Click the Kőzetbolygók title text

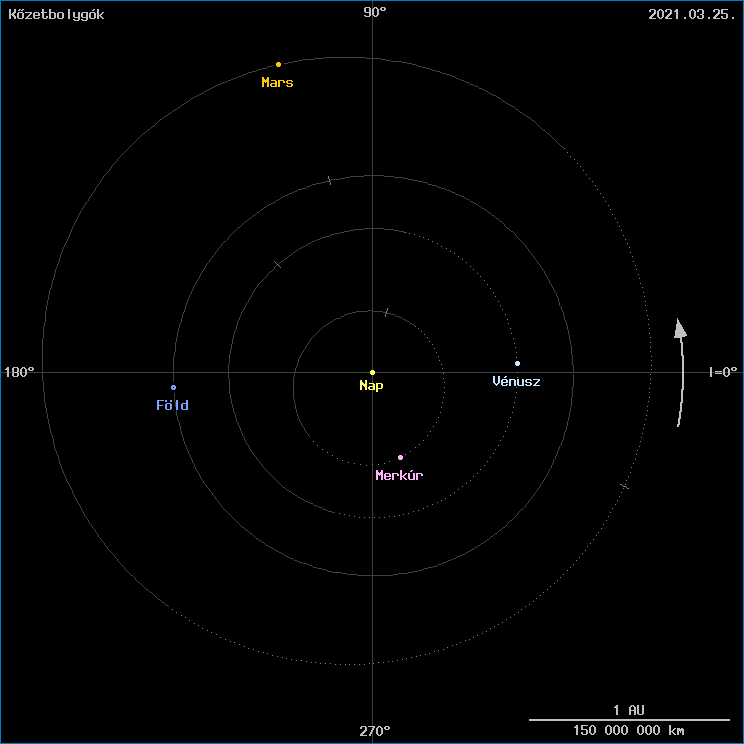(x=56, y=15)
